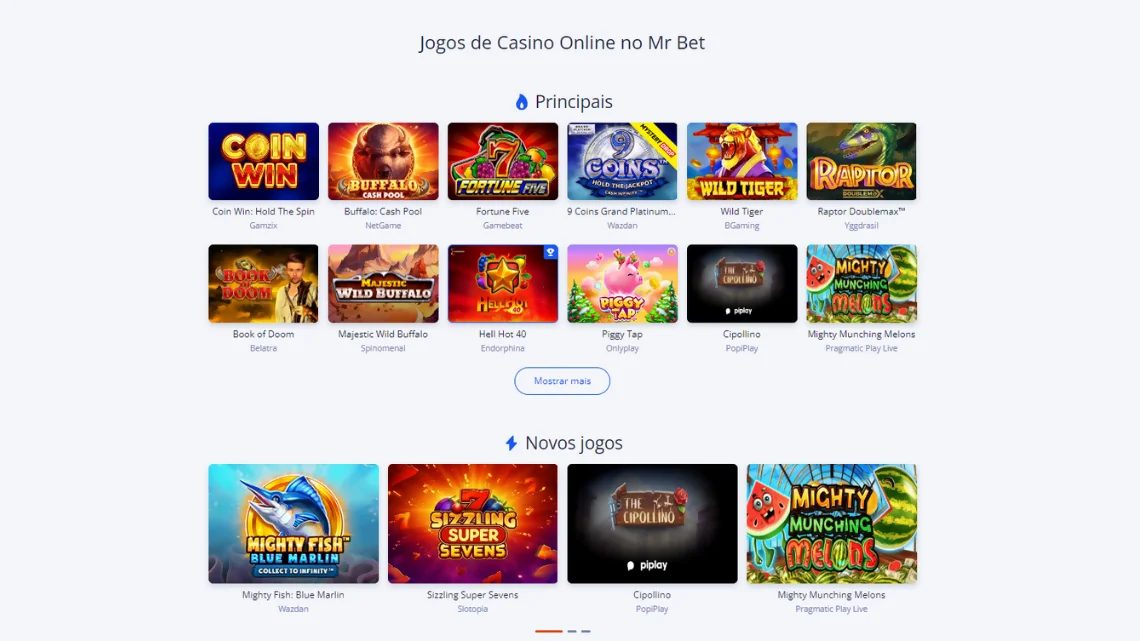This screenshot has width=1140, height=641.
Task: Open Raptor Doublemax game thumbnail
Action: (862, 161)
